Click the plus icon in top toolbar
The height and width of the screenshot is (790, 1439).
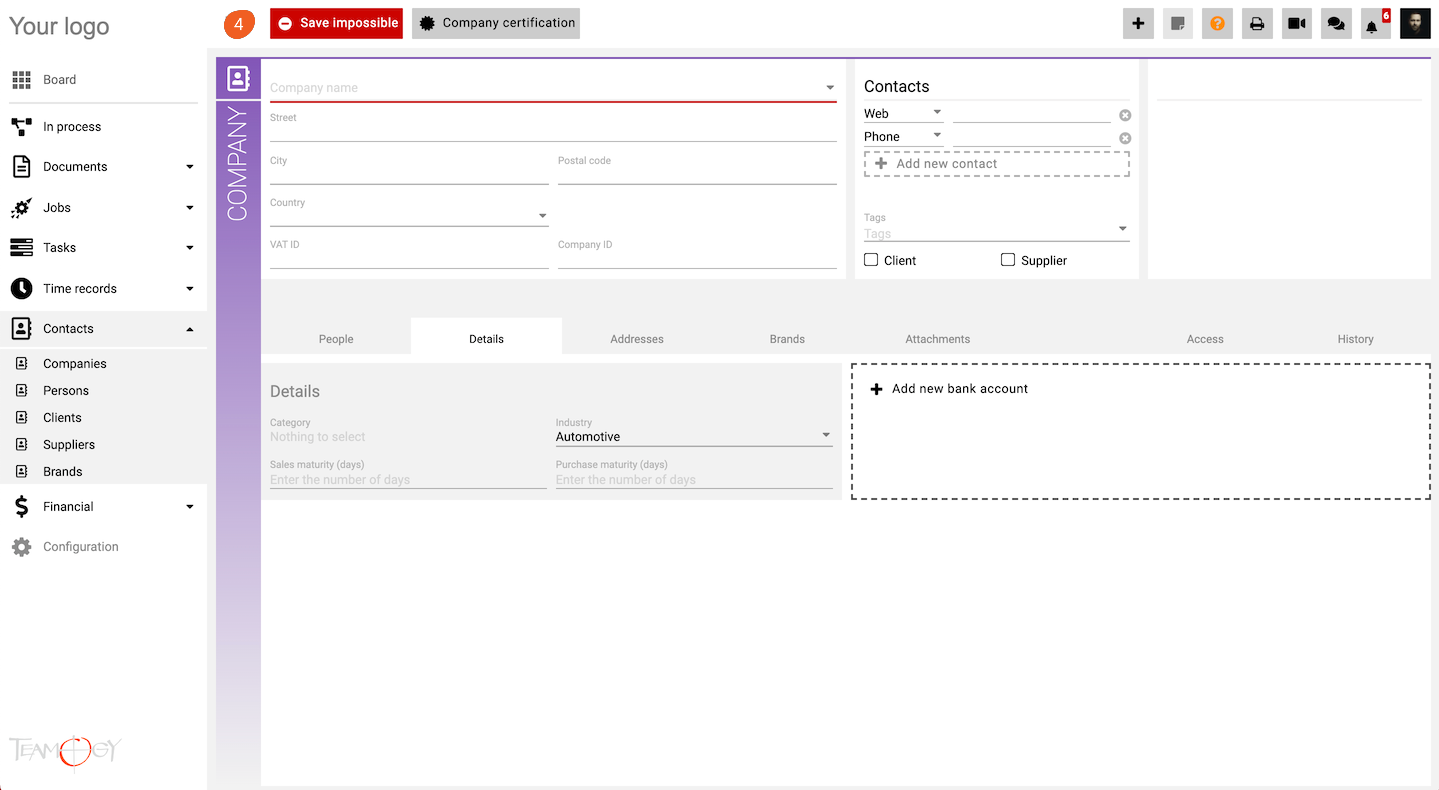(x=1138, y=24)
